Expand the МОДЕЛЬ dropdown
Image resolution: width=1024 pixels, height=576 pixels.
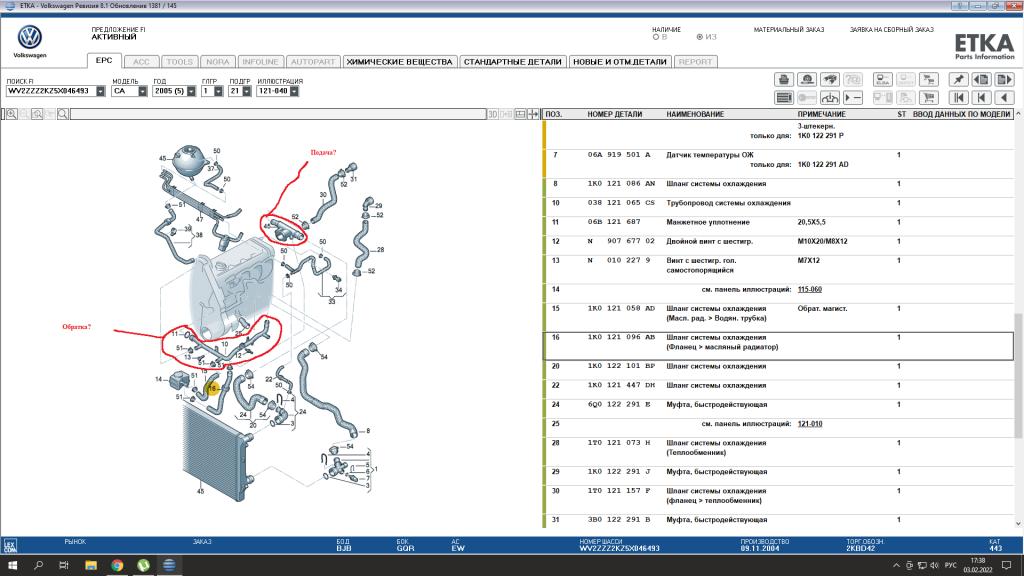pyautogui.click(x=142, y=91)
